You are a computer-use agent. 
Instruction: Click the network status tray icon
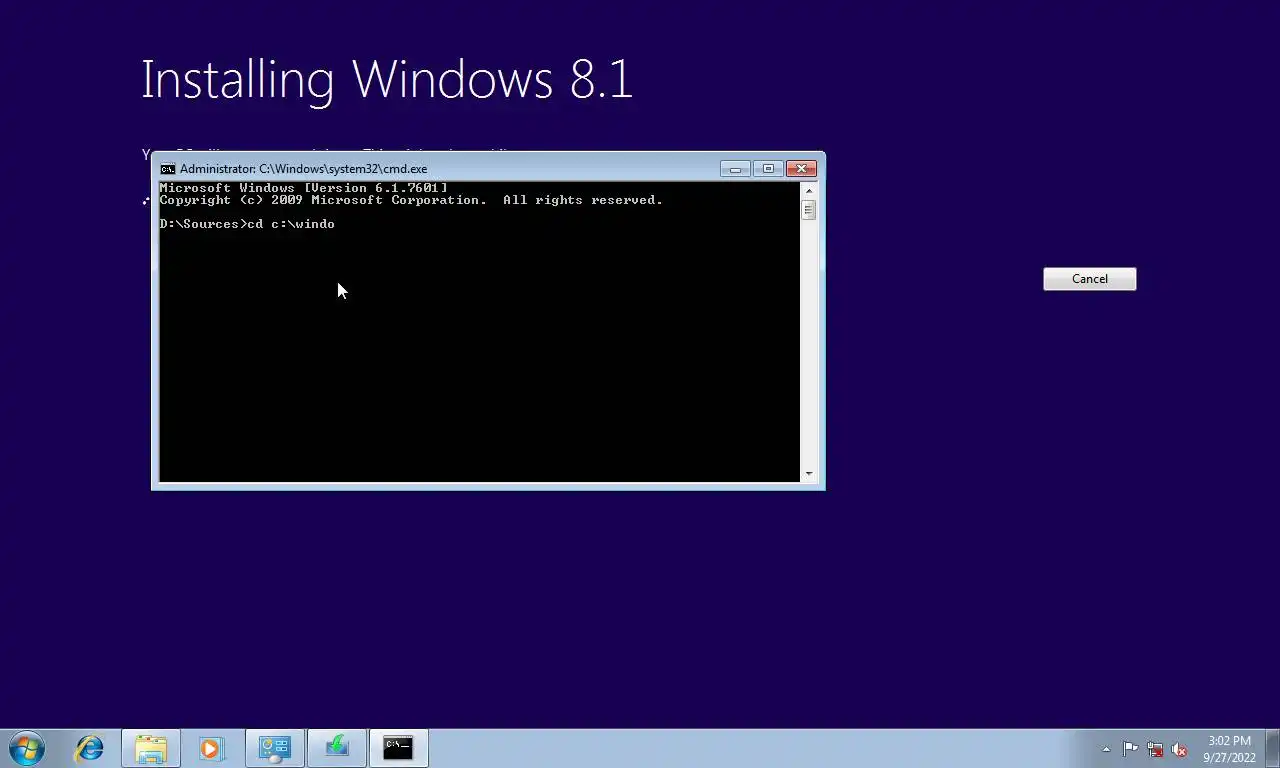click(x=1155, y=749)
